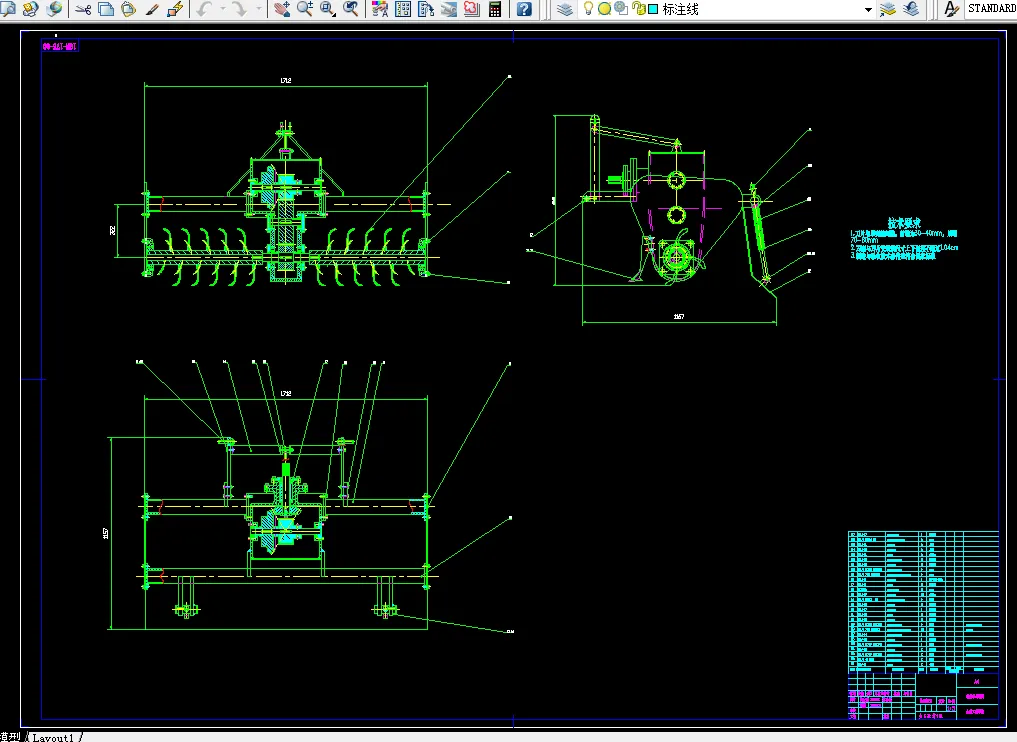Click Make Object's Layer Current icon

tap(888, 9)
